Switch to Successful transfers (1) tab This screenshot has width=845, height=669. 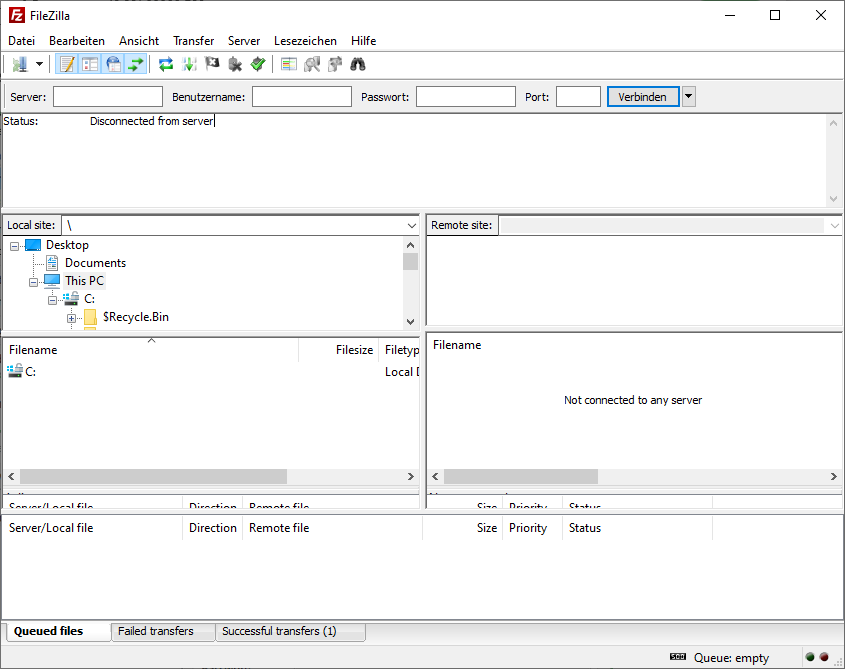290,631
